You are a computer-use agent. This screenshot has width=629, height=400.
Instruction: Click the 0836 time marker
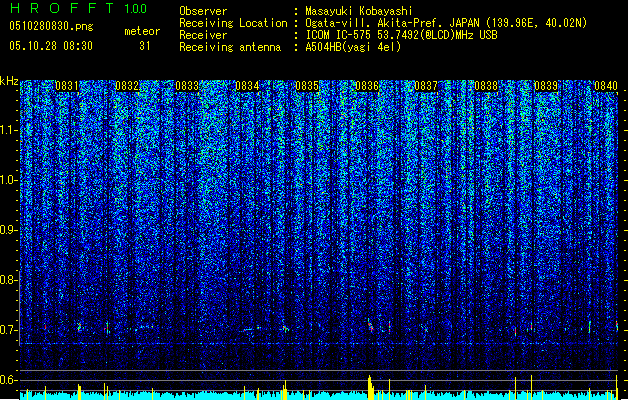(x=367, y=86)
